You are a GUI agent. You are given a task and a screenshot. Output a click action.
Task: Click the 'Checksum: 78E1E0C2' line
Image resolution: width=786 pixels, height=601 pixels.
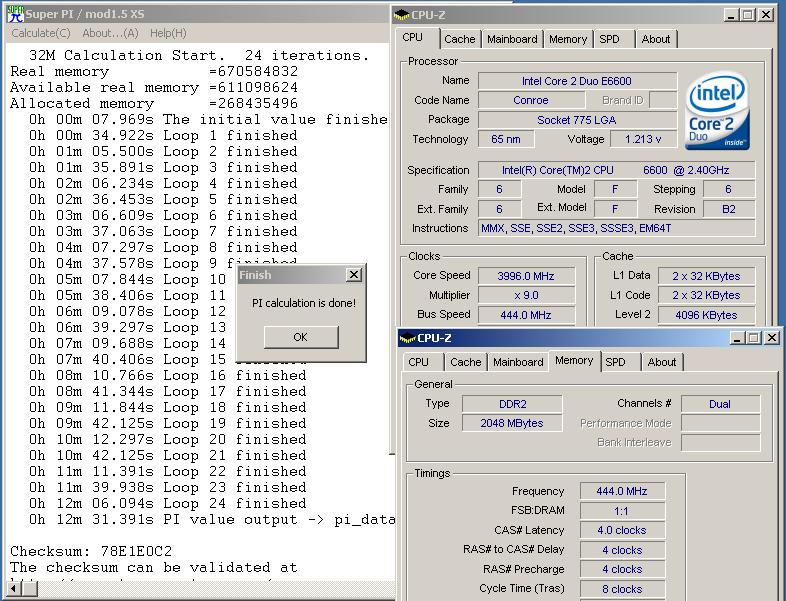pyautogui.click(x=91, y=551)
